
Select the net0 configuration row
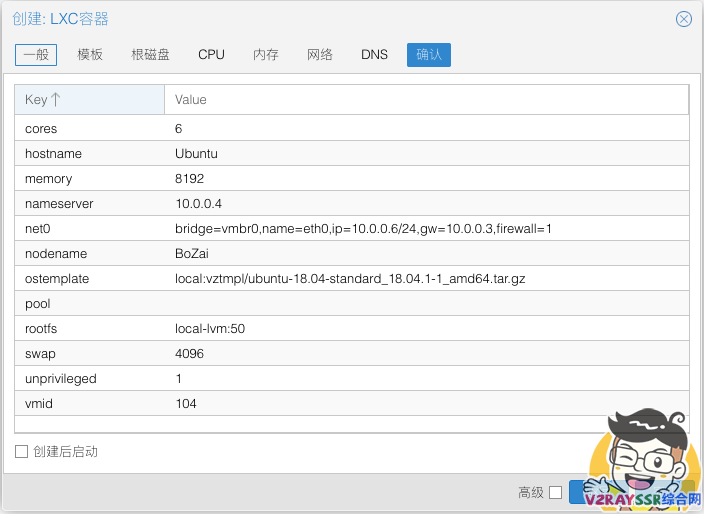[350, 229]
